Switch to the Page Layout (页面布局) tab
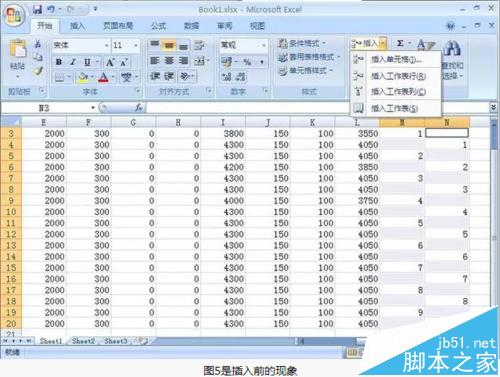The width and height of the screenshot is (500, 377). coord(118,26)
